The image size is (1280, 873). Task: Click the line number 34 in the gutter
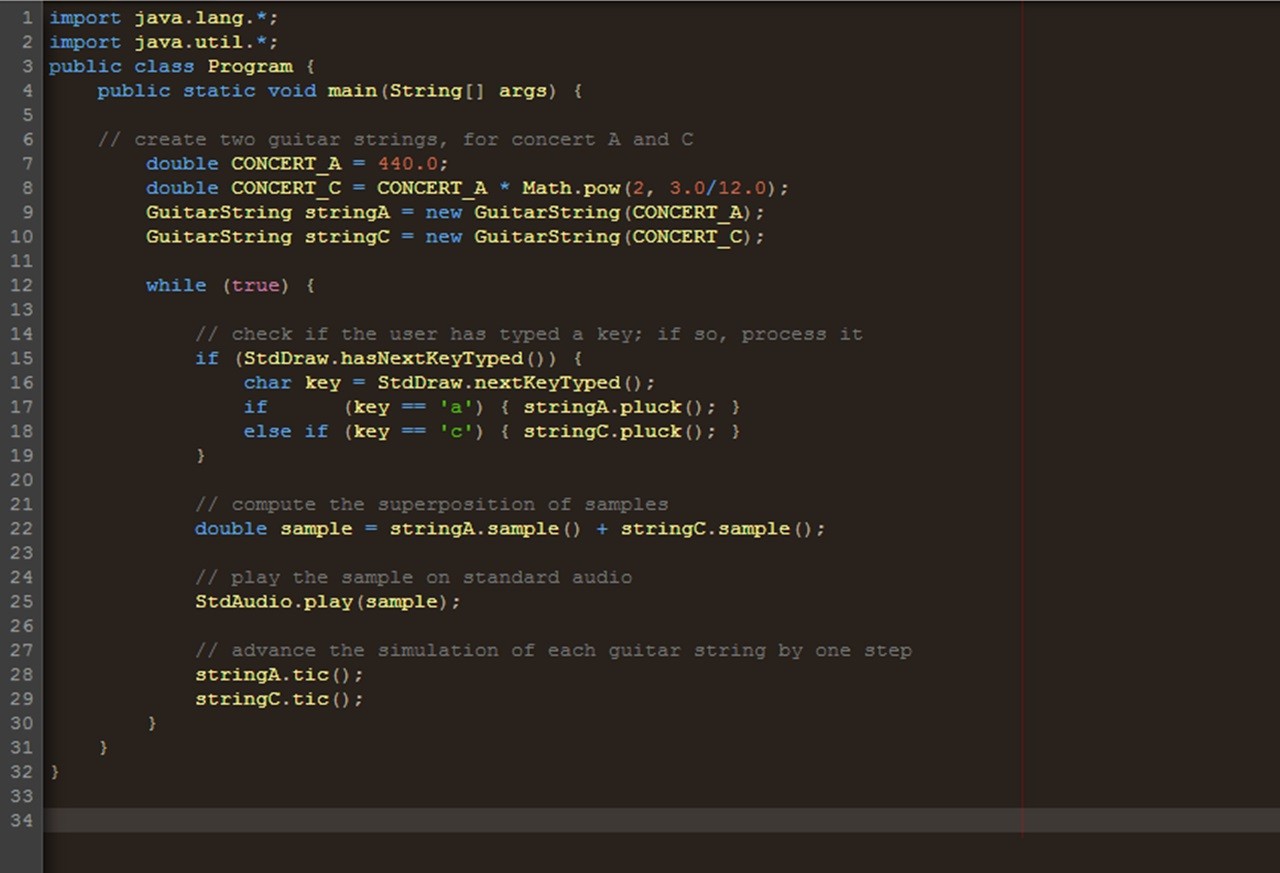click(22, 820)
